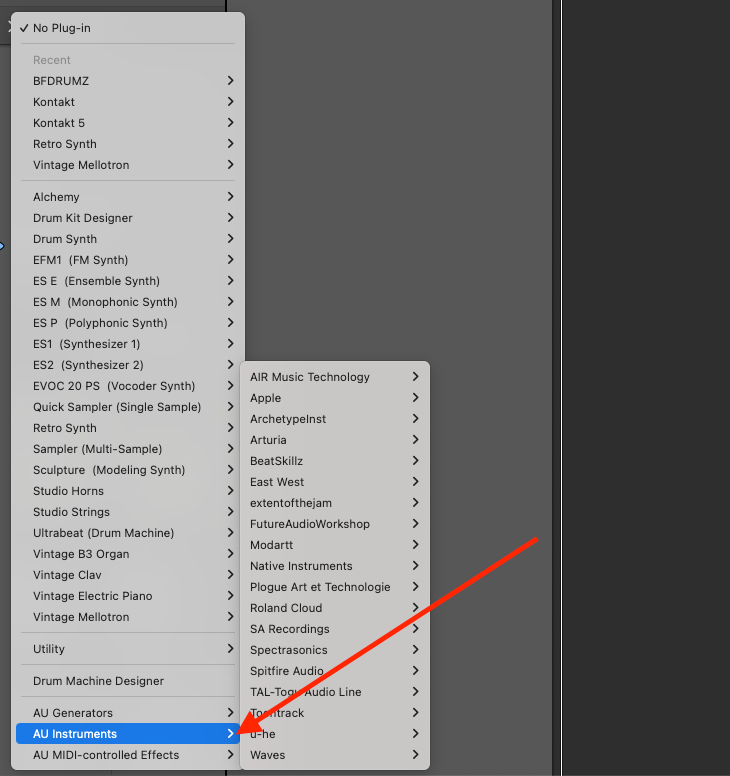Open the East West submenu

(335, 482)
